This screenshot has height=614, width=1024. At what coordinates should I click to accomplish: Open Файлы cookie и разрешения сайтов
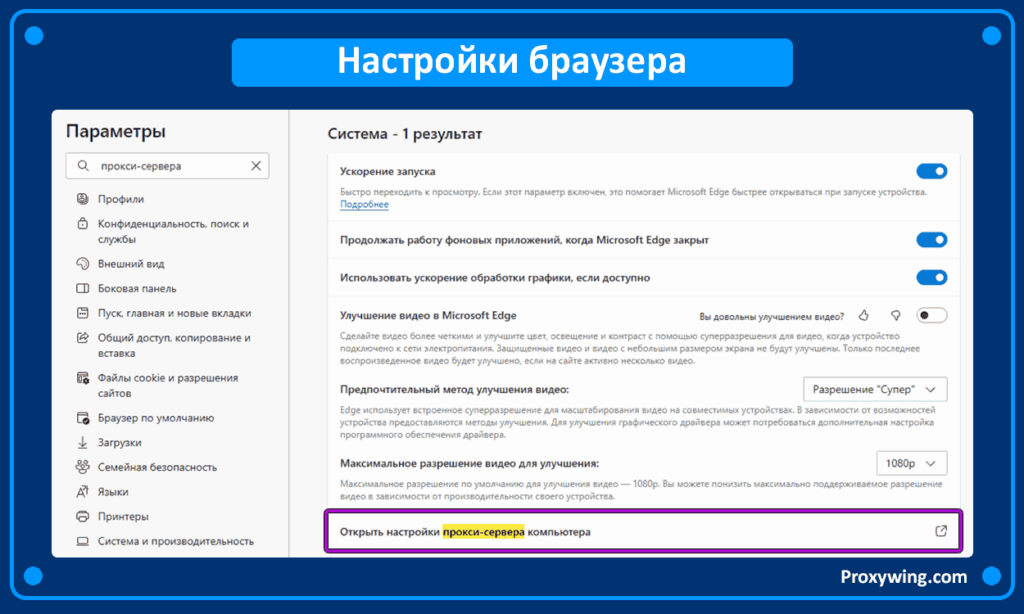(x=168, y=385)
